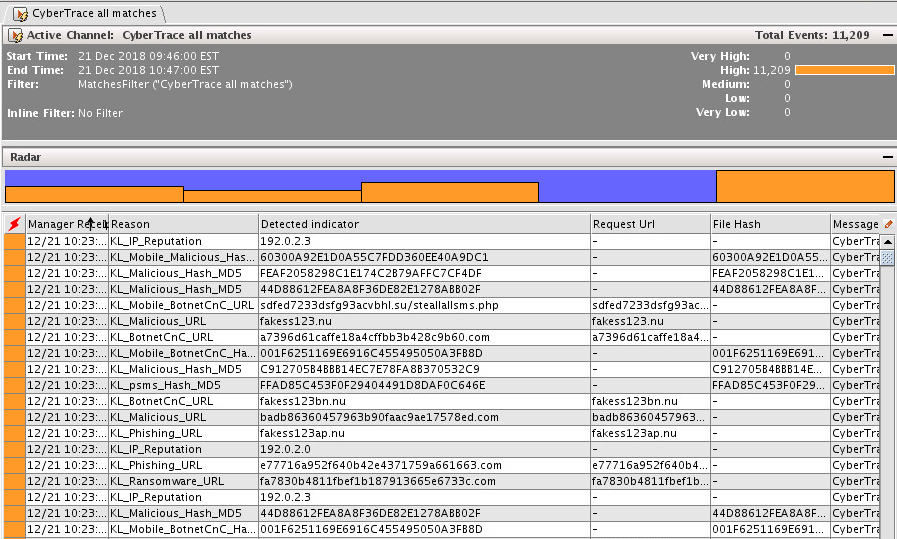Click the File Hash column header
The width and height of the screenshot is (897, 539).
point(769,224)
